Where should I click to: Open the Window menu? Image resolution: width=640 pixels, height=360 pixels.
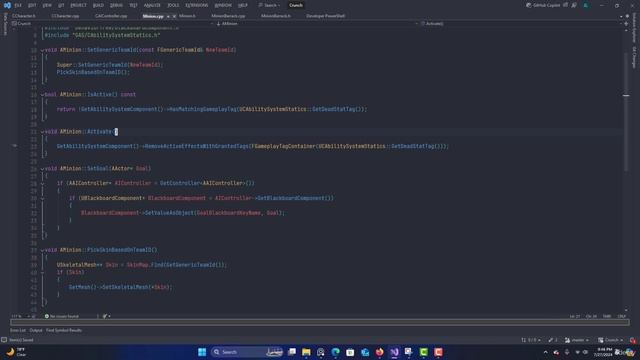point(223,5)
